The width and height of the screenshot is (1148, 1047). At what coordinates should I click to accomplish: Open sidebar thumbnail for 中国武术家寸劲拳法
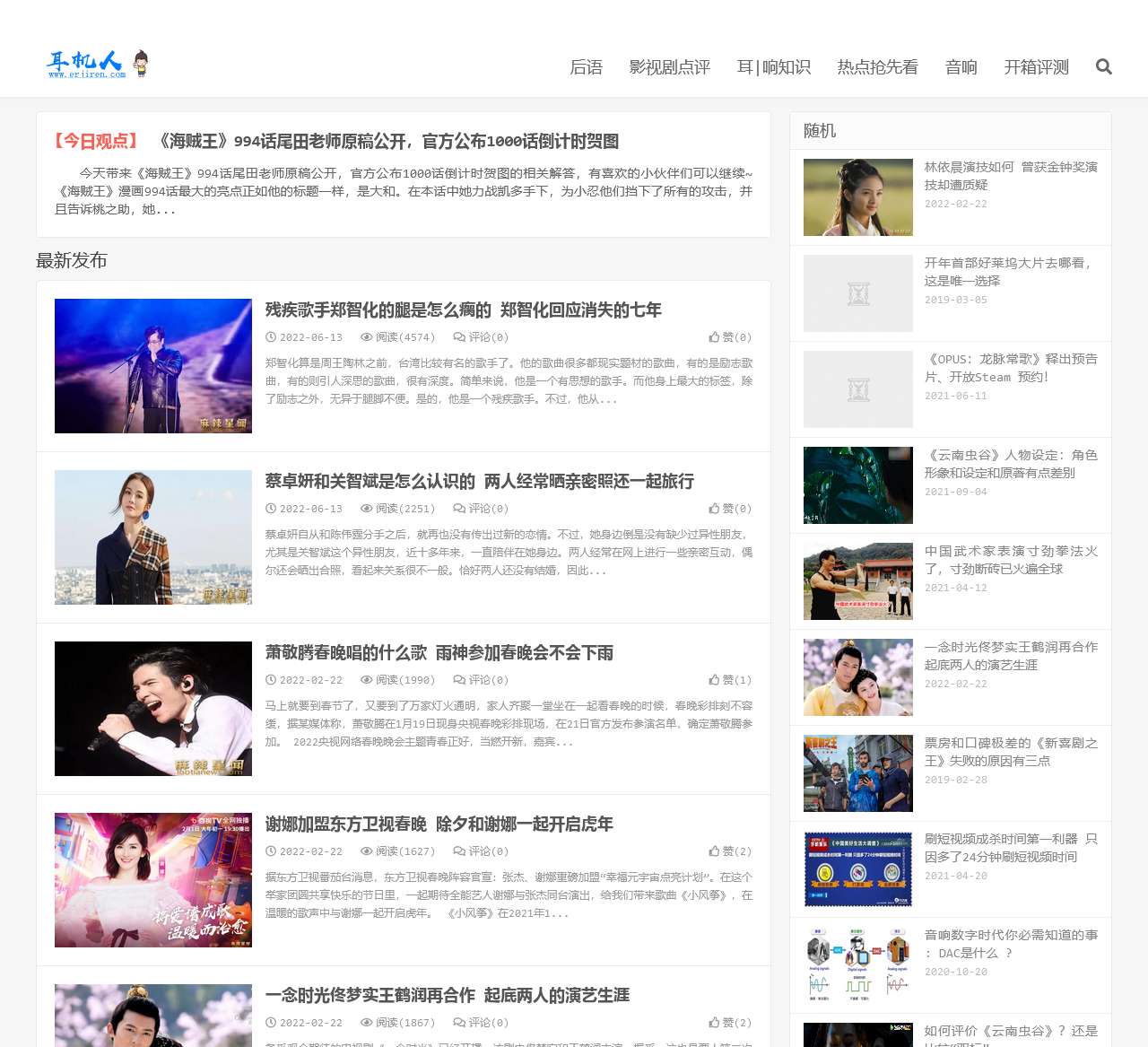click(x=857, y=581)
